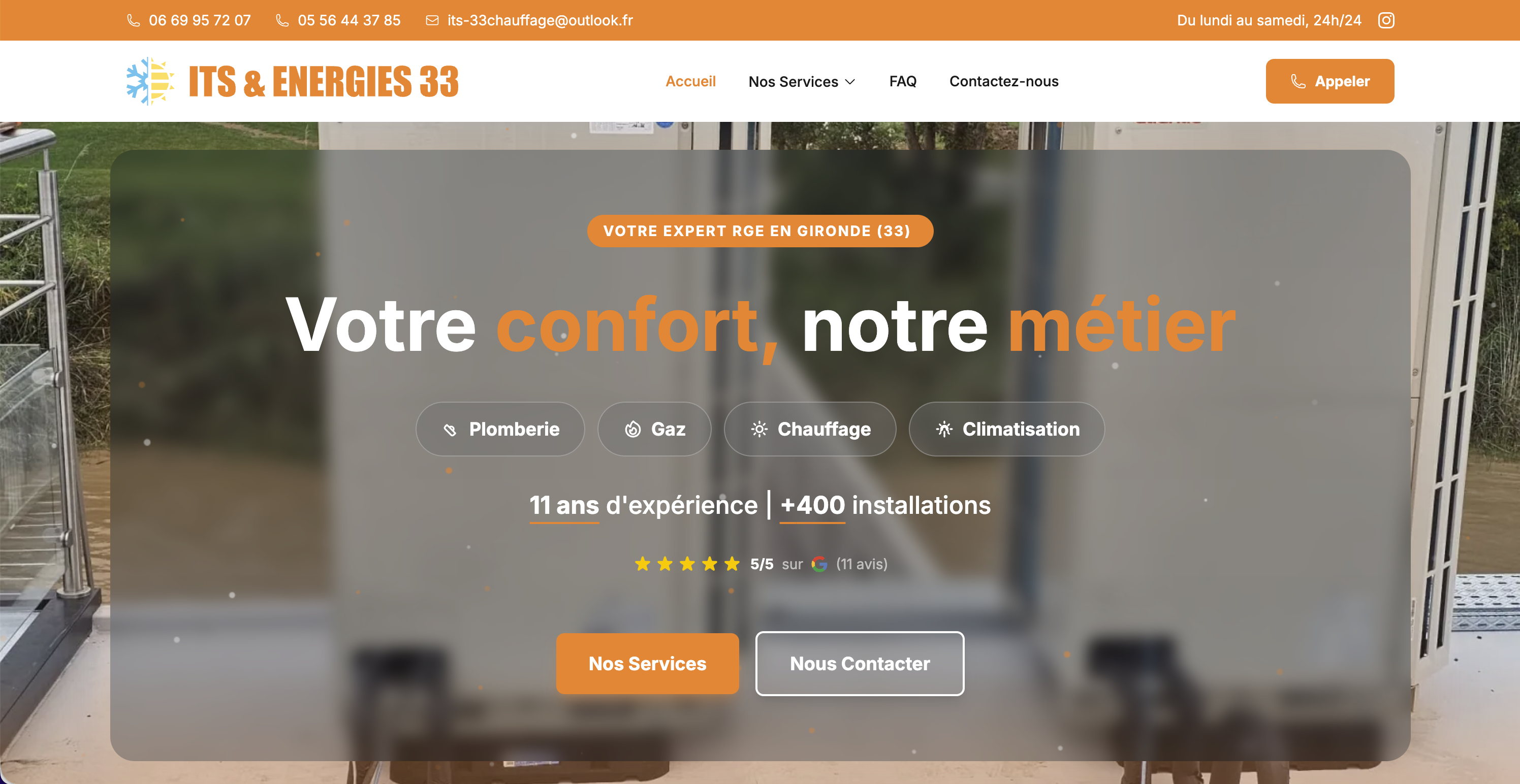Click the Google logo beside the rating
The image size is (1520, 784).
coord(819,564)
